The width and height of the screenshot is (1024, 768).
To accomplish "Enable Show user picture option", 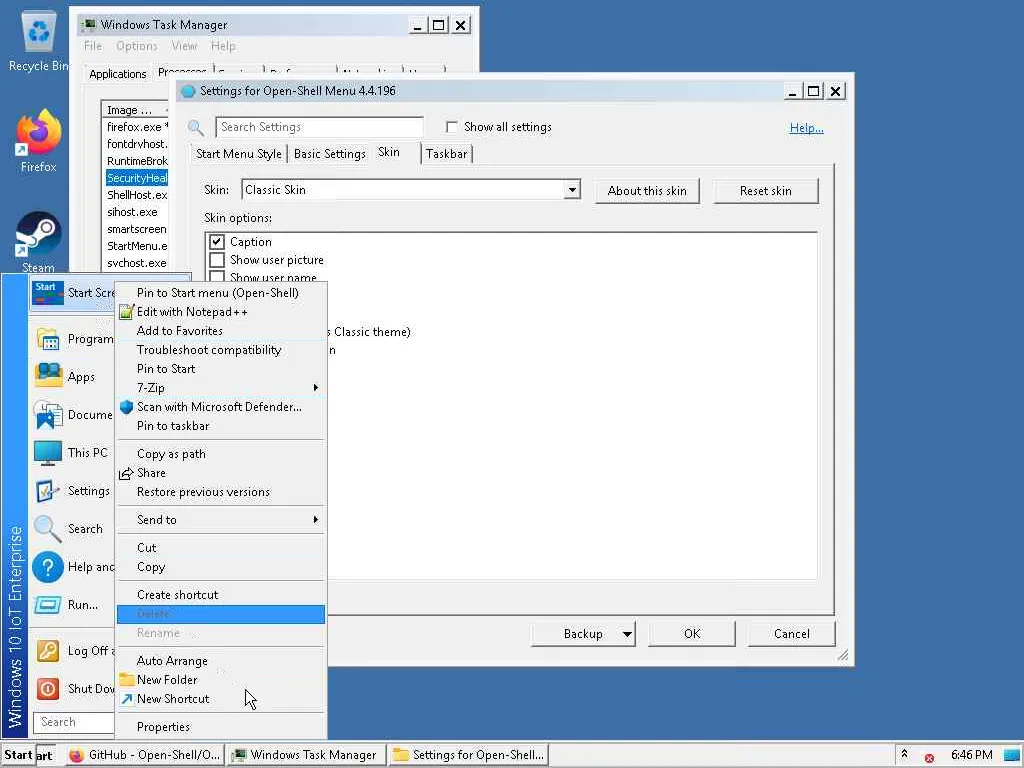I will [217, 260].
